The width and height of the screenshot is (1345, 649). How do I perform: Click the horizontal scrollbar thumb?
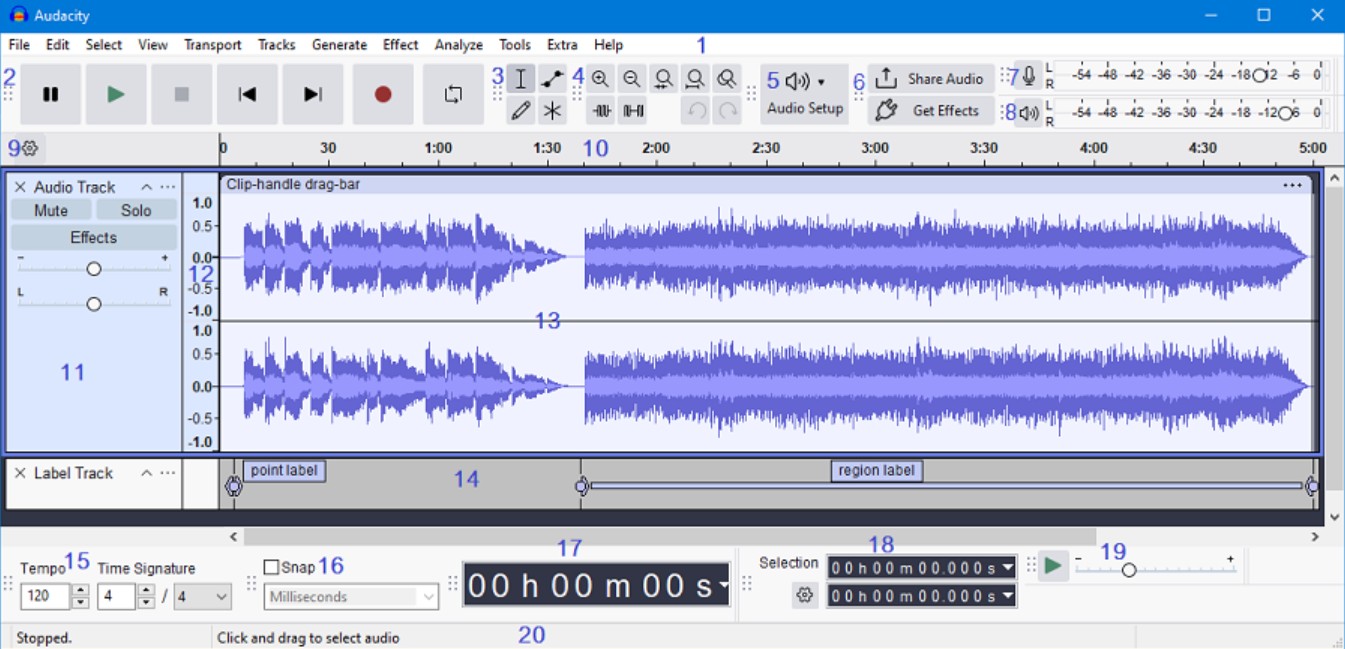670,537
